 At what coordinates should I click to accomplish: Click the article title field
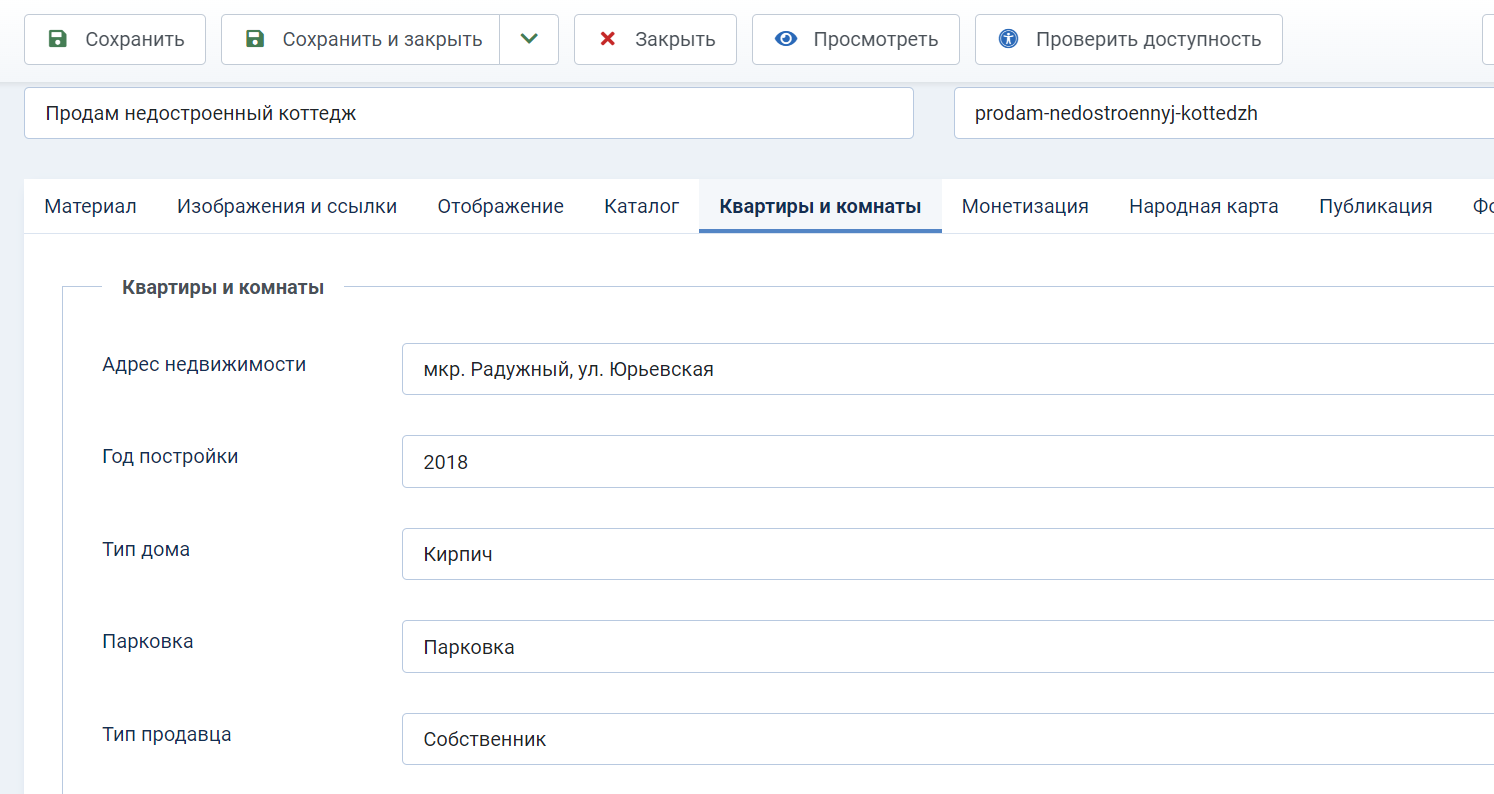[468, 113]
